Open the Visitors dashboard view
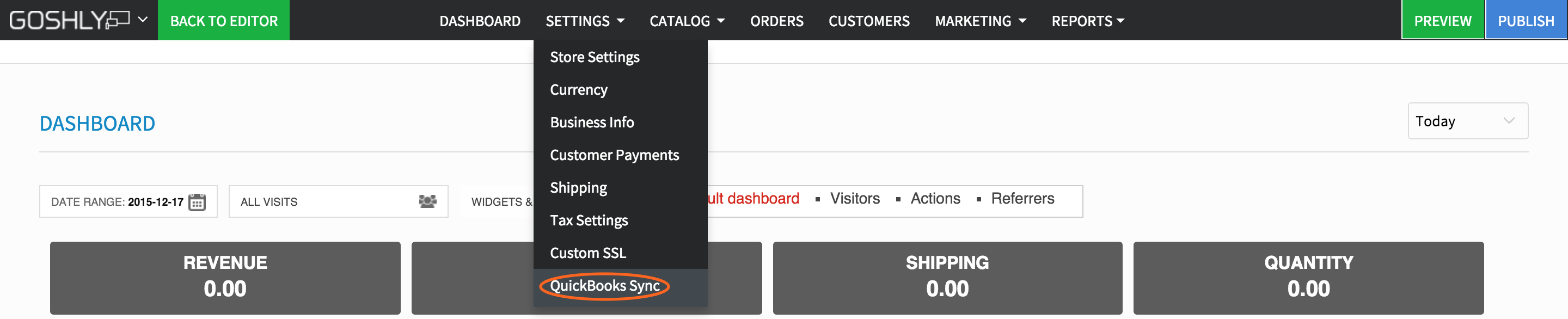The image size is (1568, 319). pos(854,199)
